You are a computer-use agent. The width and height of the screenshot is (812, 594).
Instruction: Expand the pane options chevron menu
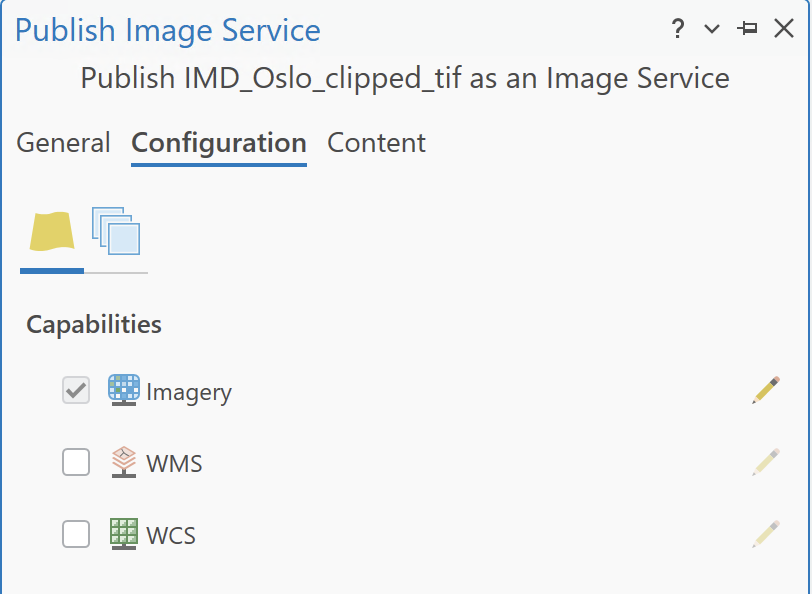(x=712, y=29)
